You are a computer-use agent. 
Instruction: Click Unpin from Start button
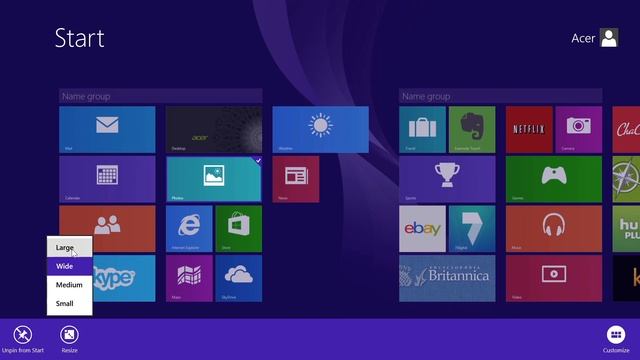click(22, 339)
